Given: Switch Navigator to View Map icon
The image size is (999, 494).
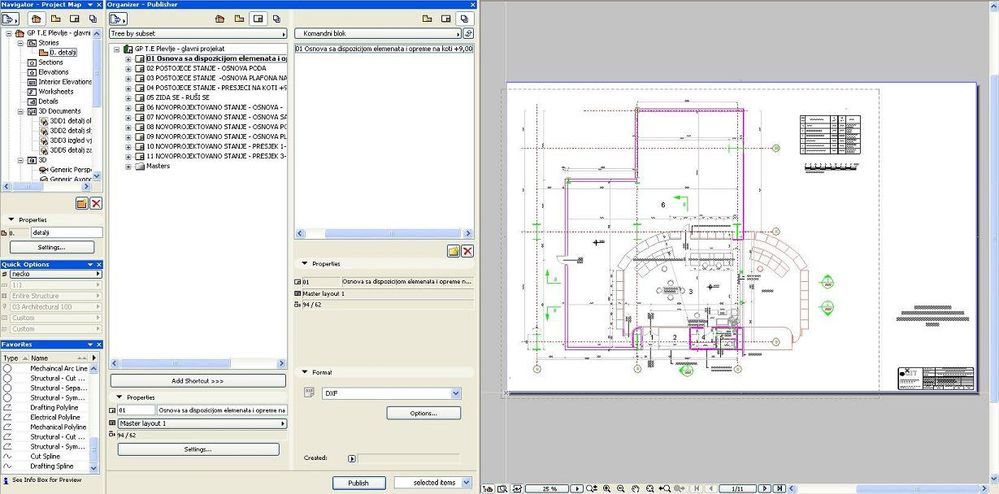Looking at the screenshot, I should tap(57, 18).
